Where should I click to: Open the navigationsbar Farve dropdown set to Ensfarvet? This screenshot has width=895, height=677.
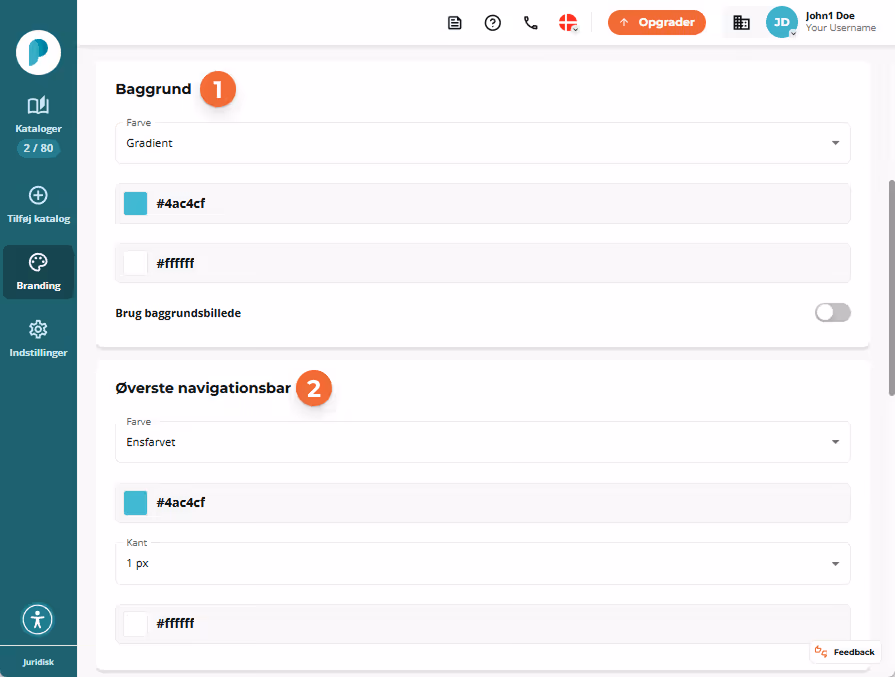(483, 442)
